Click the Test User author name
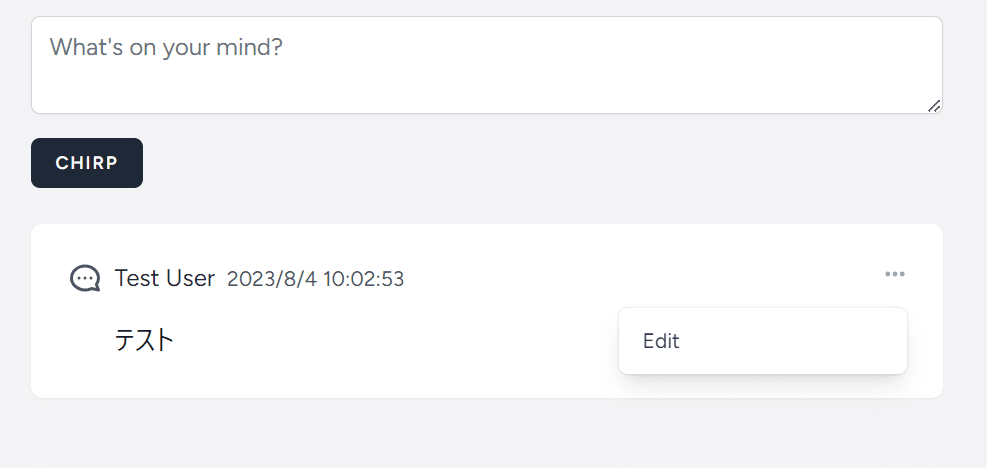Viewport: 987px width, 468px height. click(165, 278)
